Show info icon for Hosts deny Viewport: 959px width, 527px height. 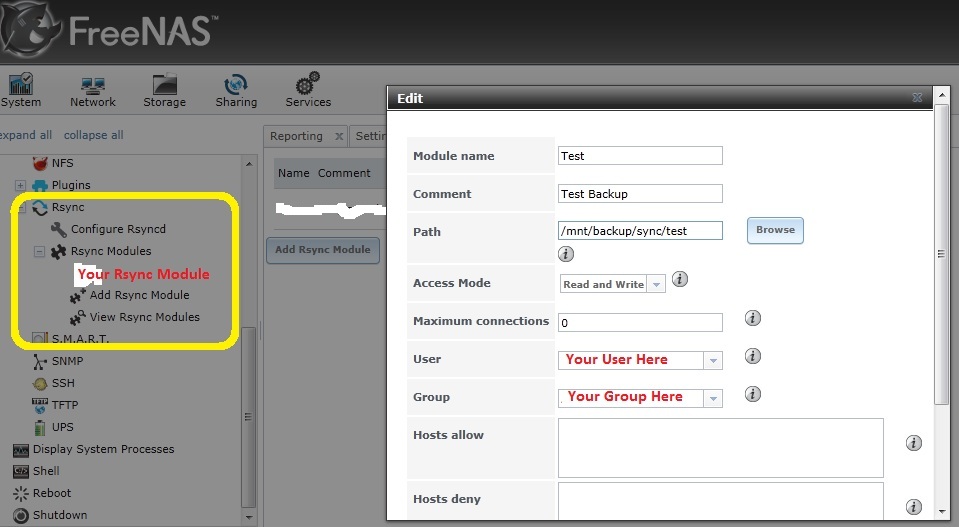point(914,506)
